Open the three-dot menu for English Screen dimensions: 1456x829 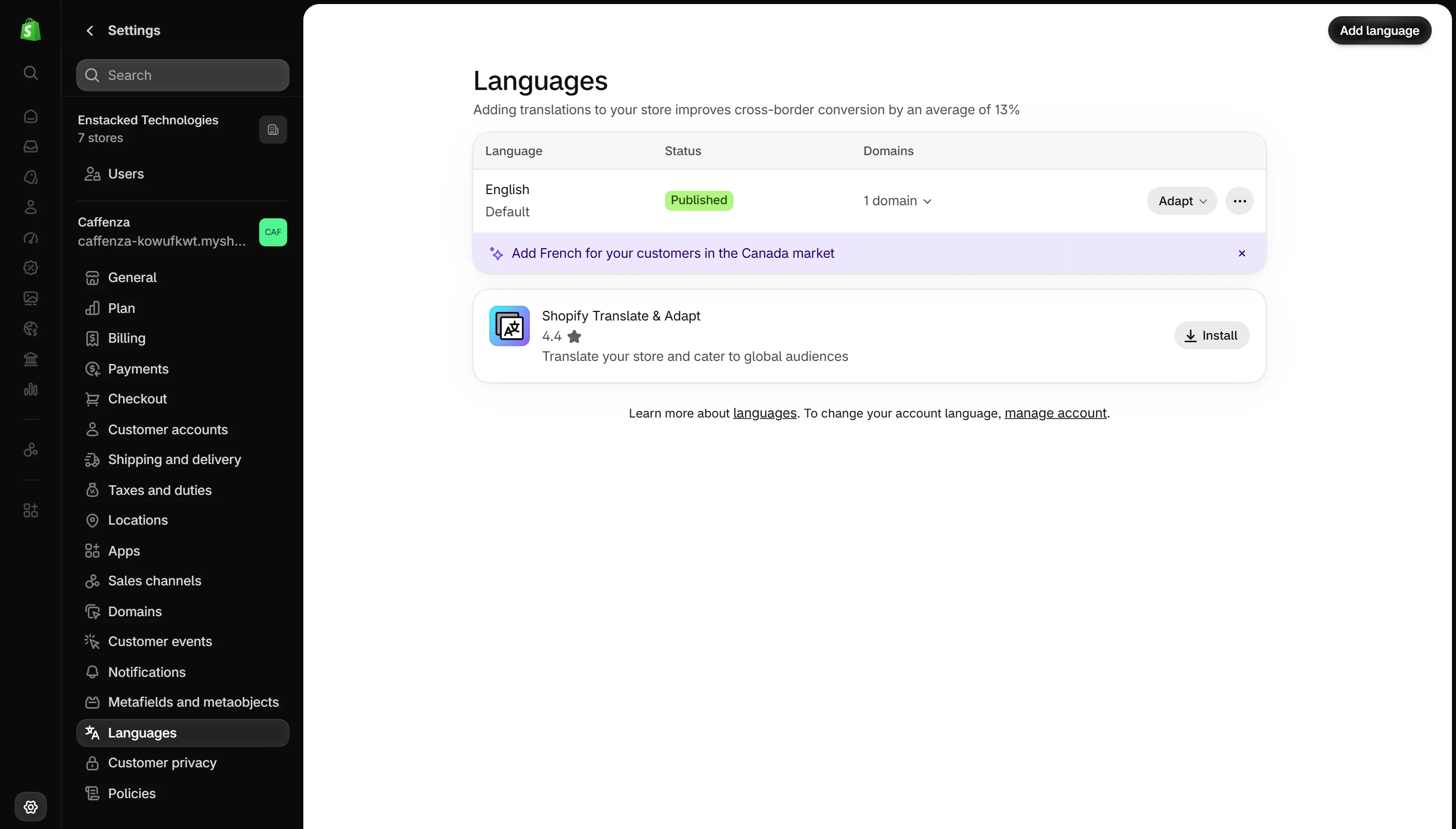click(1240, 201)
